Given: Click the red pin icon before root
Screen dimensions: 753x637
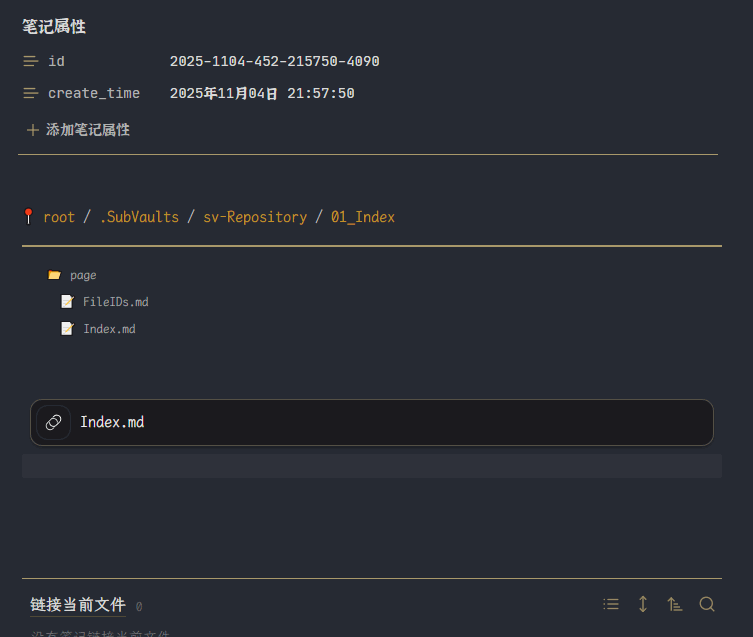Looking at the screenshot, I should click(28, 216).
